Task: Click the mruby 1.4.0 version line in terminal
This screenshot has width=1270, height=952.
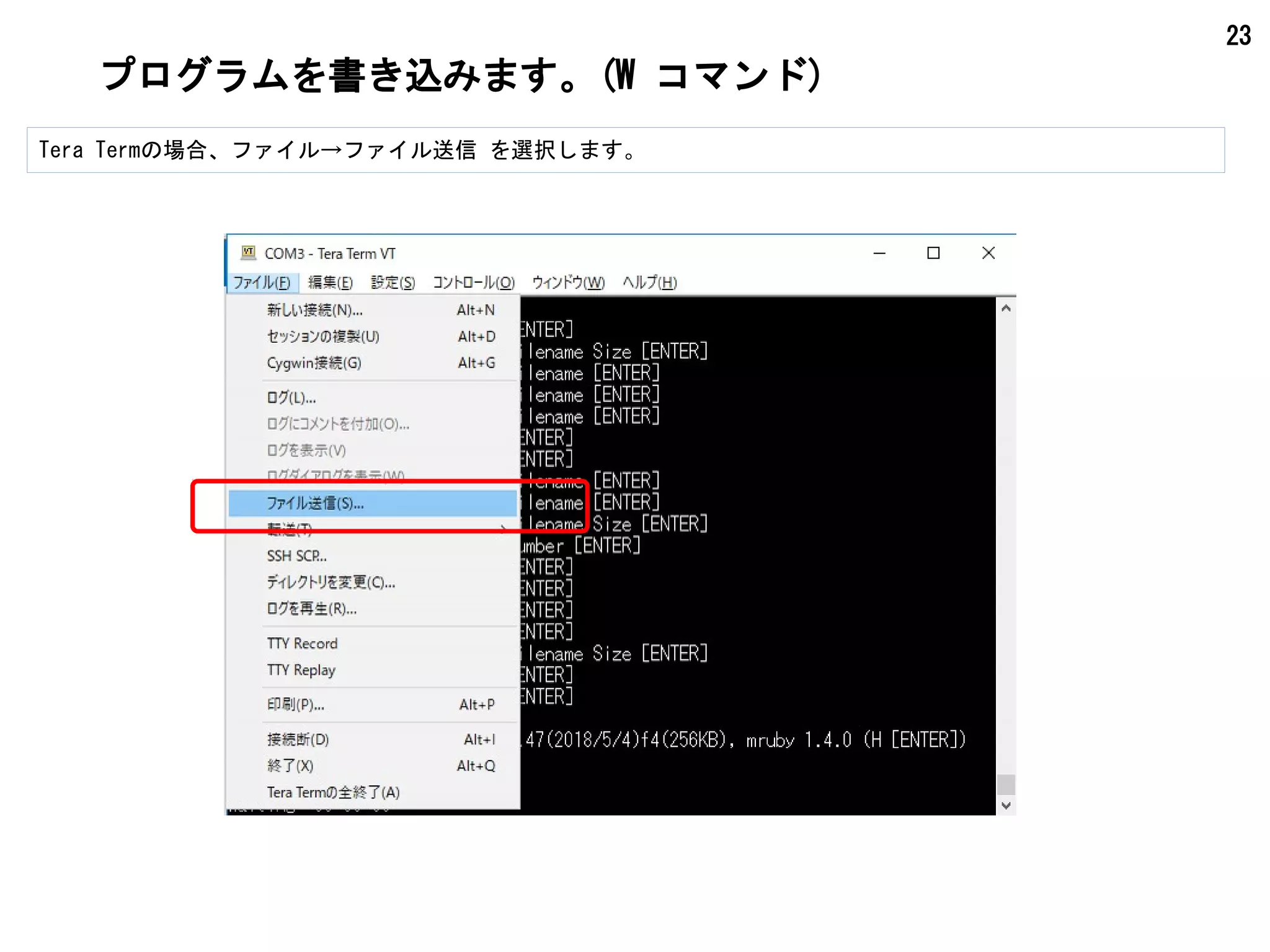Action: point(744,739)
